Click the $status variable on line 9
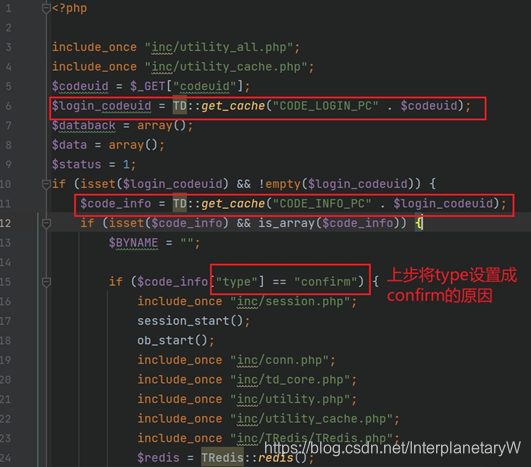 click(77, 165)
